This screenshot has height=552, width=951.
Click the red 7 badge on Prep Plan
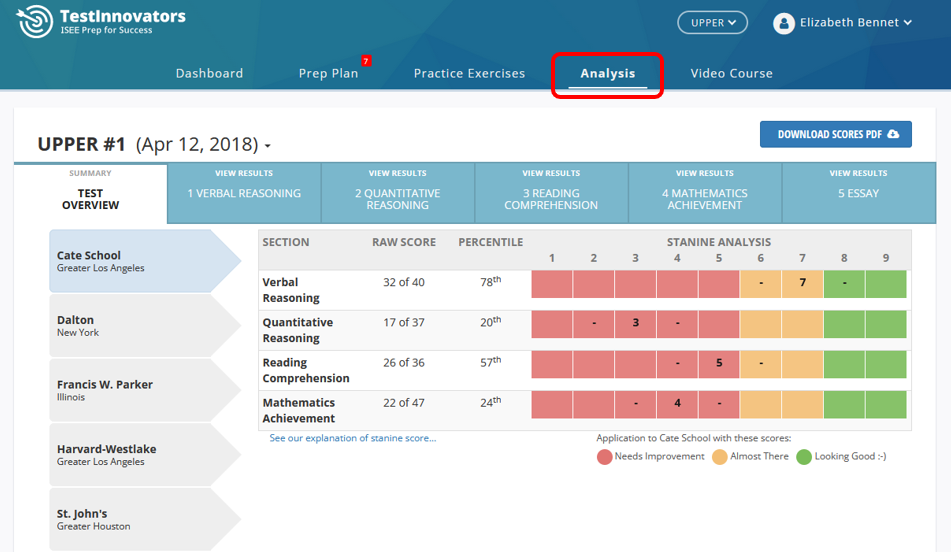click(366, 61)
